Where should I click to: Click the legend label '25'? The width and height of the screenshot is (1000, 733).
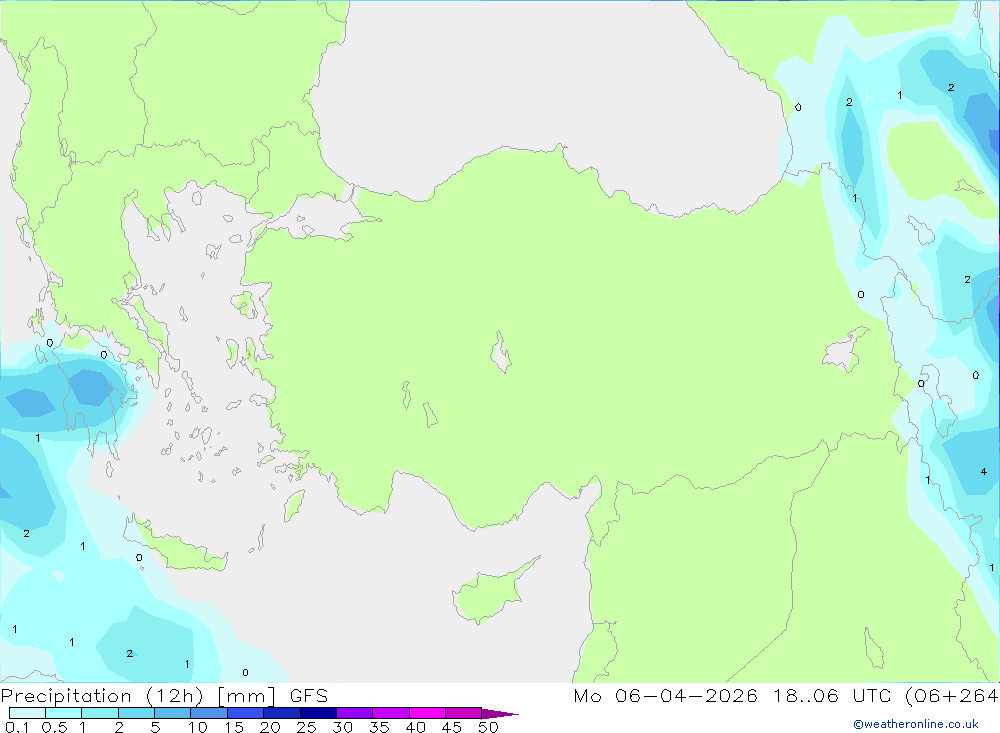pos(307,727)
